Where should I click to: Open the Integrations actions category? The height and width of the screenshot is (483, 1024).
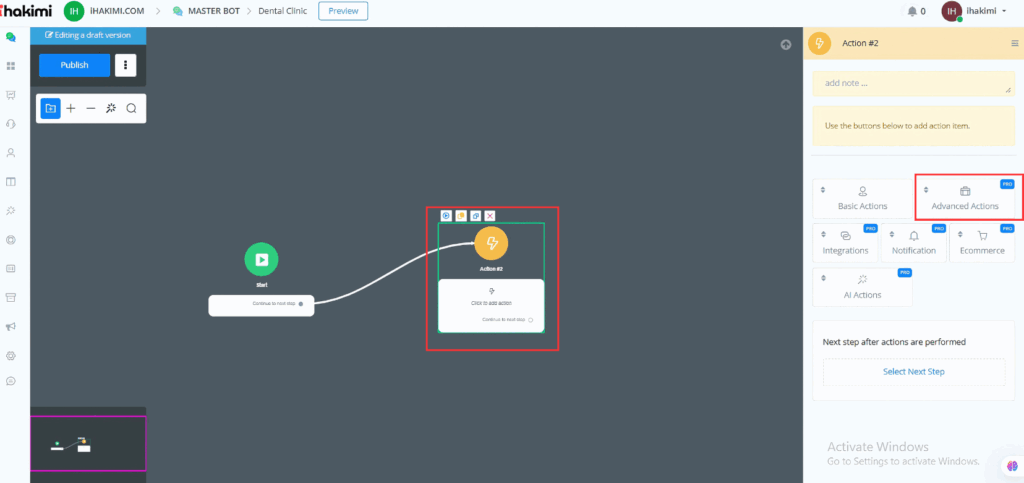point(845,242)
